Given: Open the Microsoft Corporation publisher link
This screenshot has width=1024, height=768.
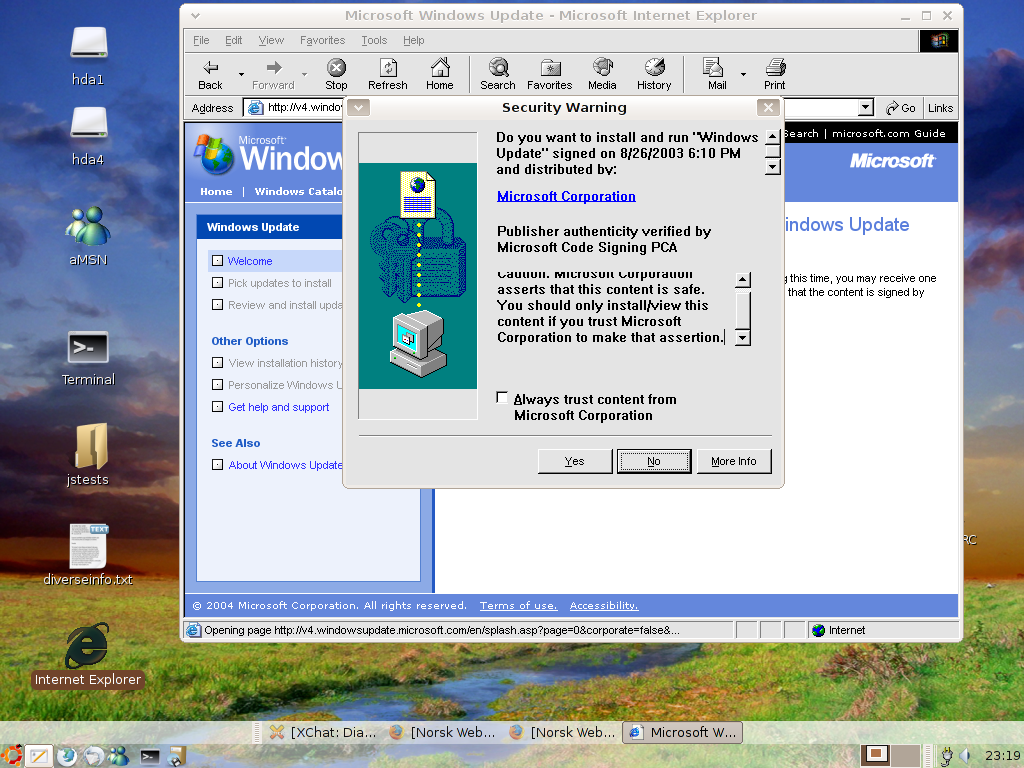Looking at the screenshot, I should (x=566, y=196).
